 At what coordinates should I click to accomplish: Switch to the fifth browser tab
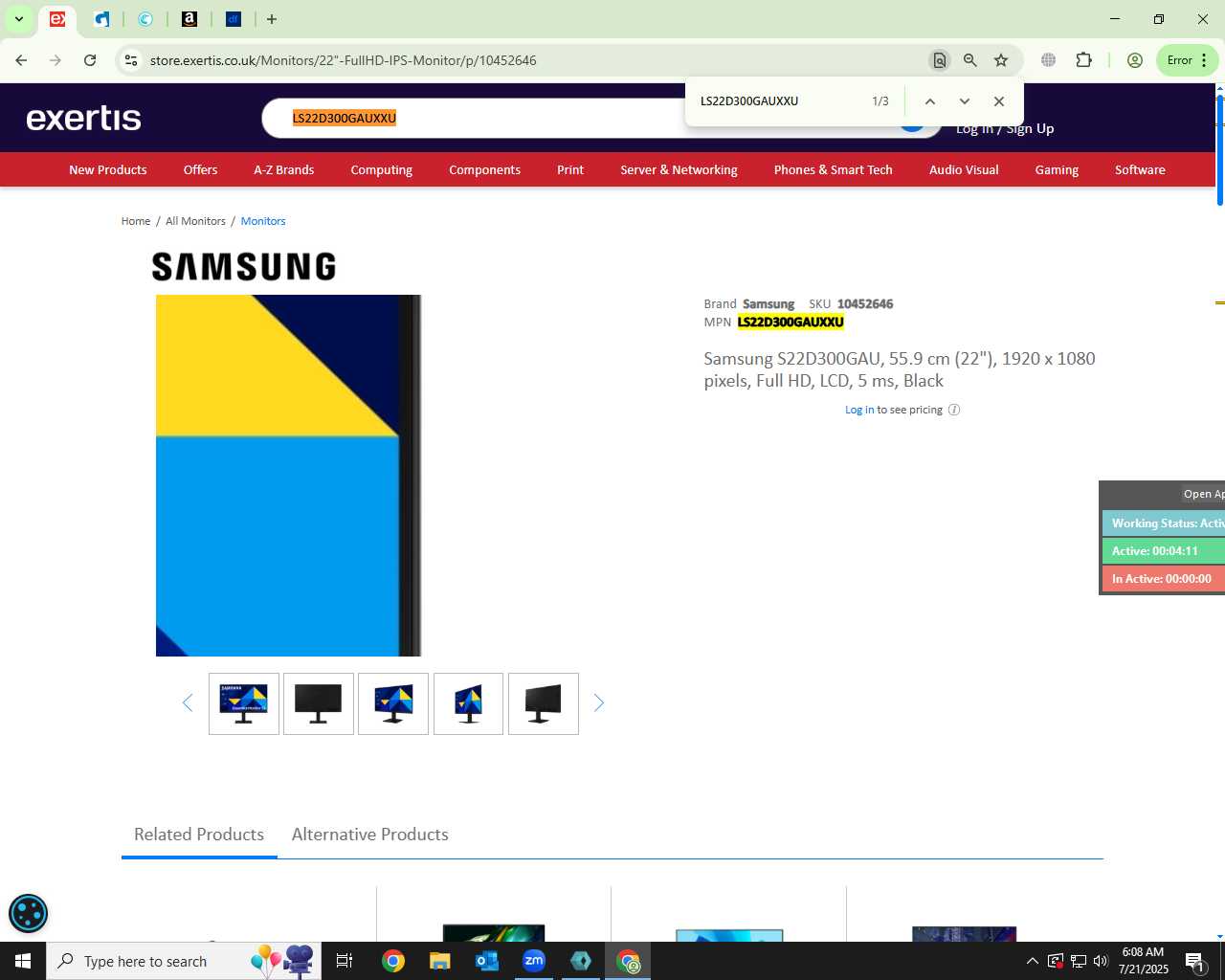[234, 19]
